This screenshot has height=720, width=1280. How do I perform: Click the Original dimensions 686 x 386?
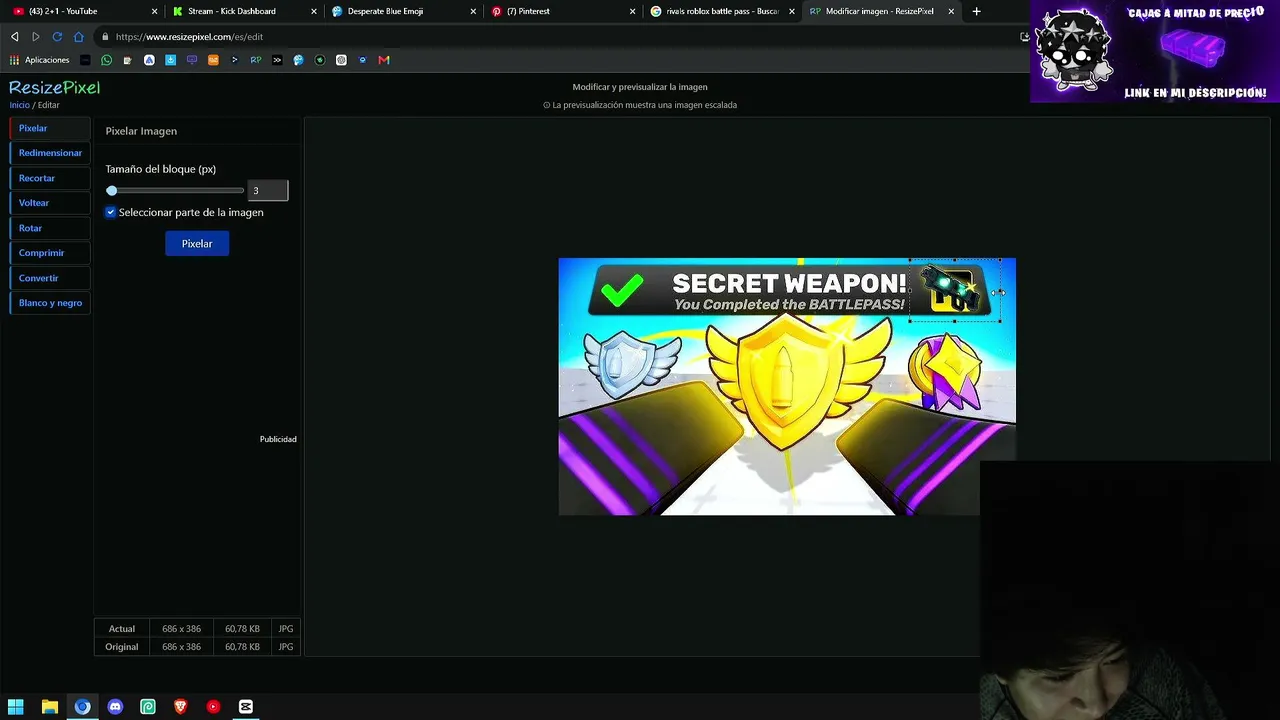181,647
